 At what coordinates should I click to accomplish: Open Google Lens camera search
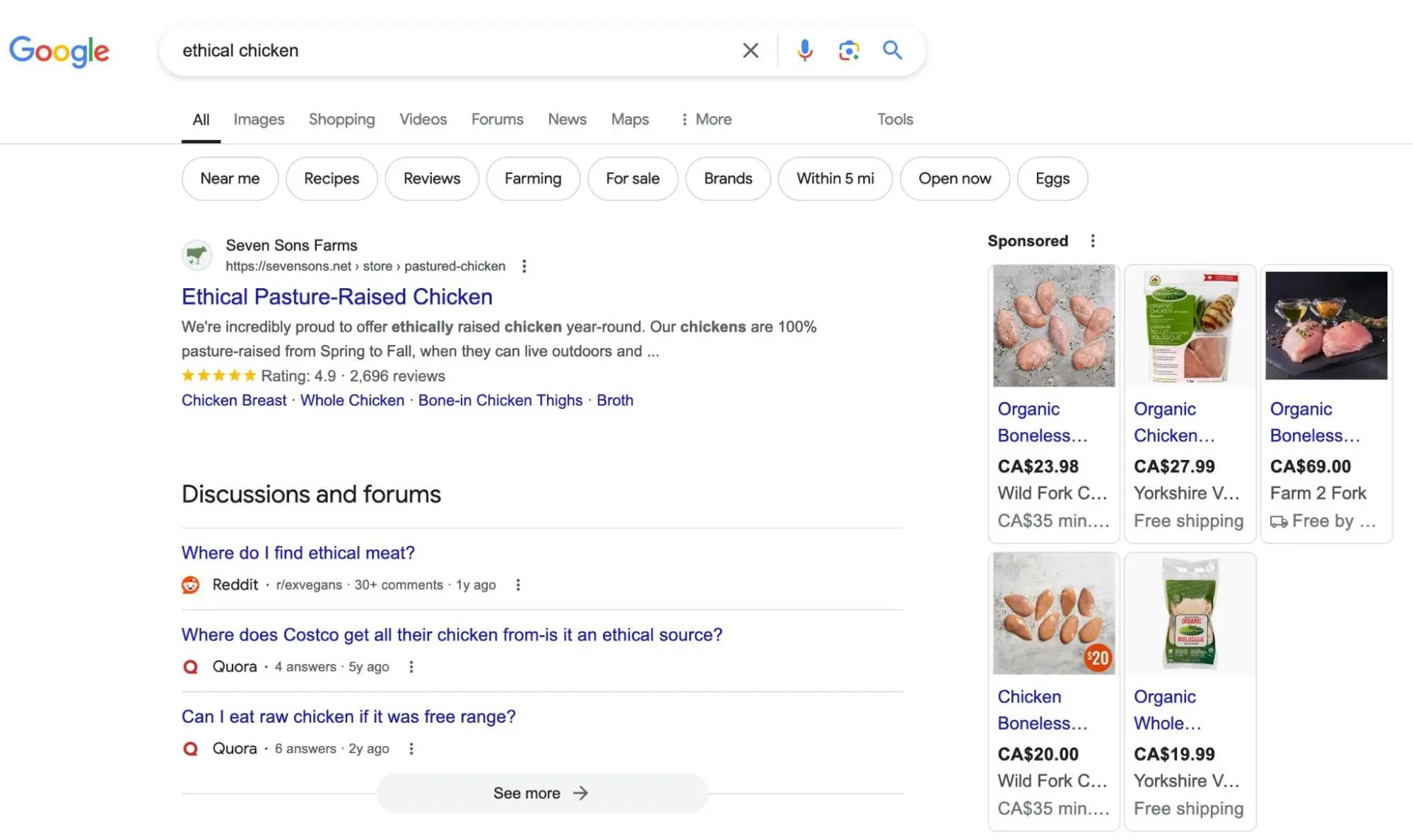848,50
